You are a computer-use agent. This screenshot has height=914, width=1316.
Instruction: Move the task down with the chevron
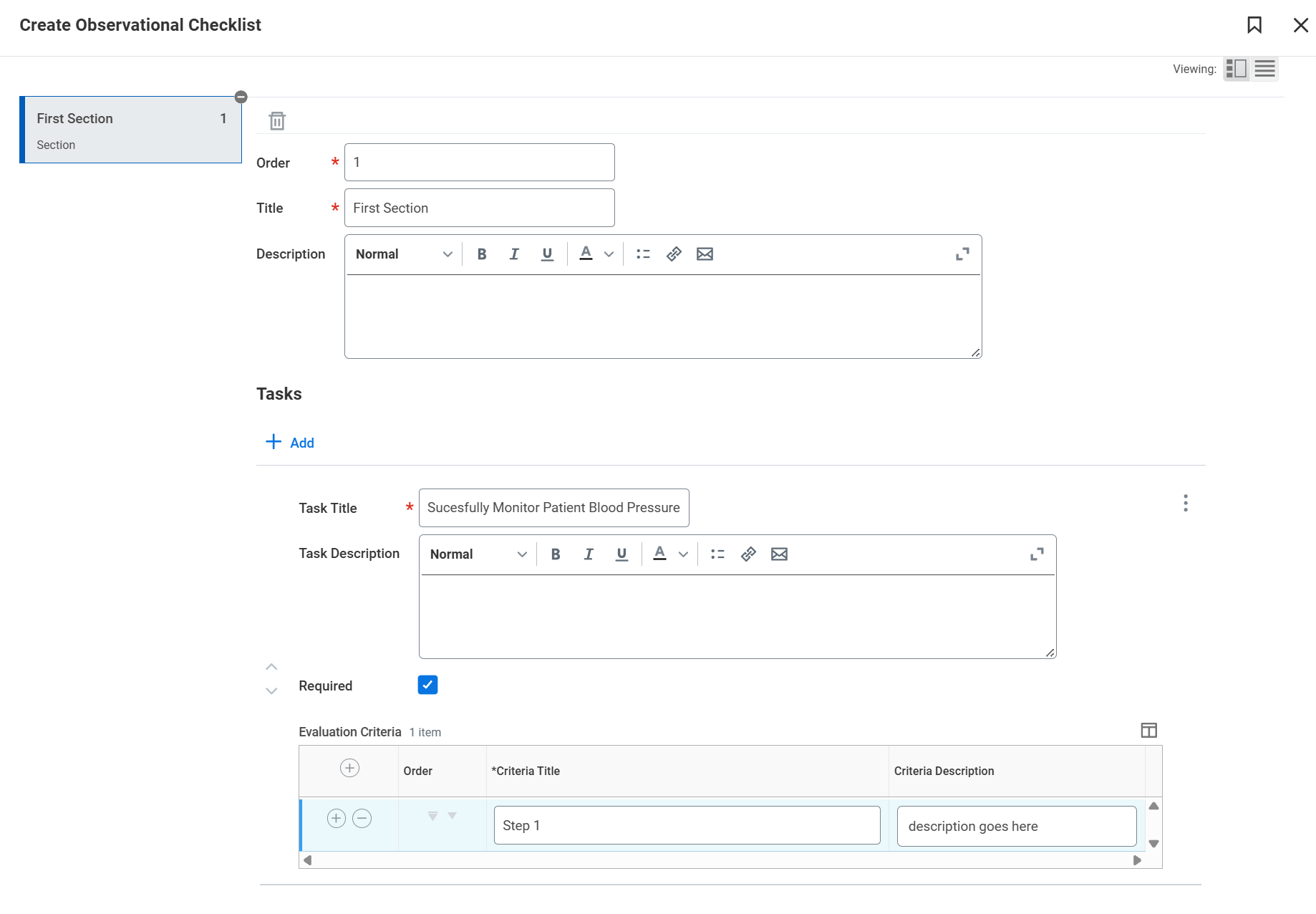pos(271,691)
